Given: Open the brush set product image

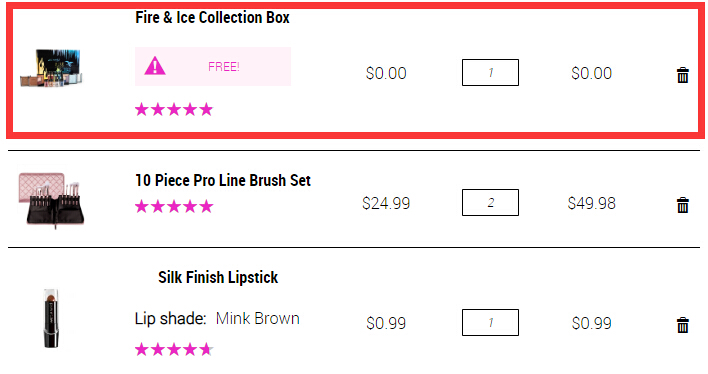Looking at the screenshot, I should click(x=51, y=199).
